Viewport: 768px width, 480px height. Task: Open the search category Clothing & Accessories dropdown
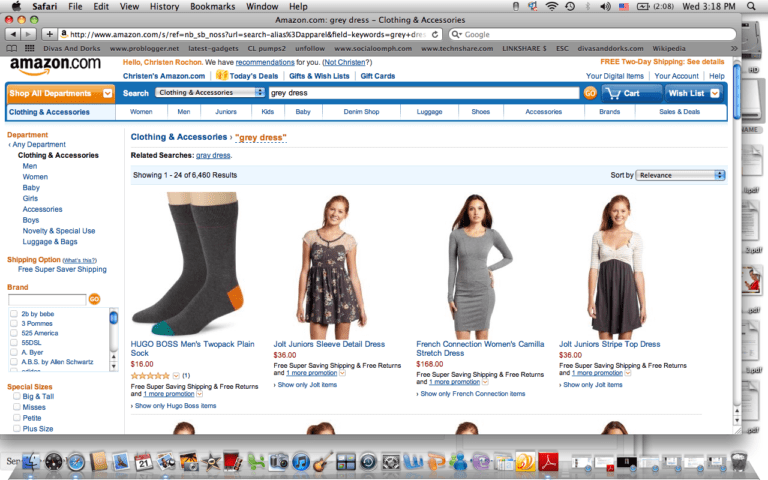(x=211, y=93)
